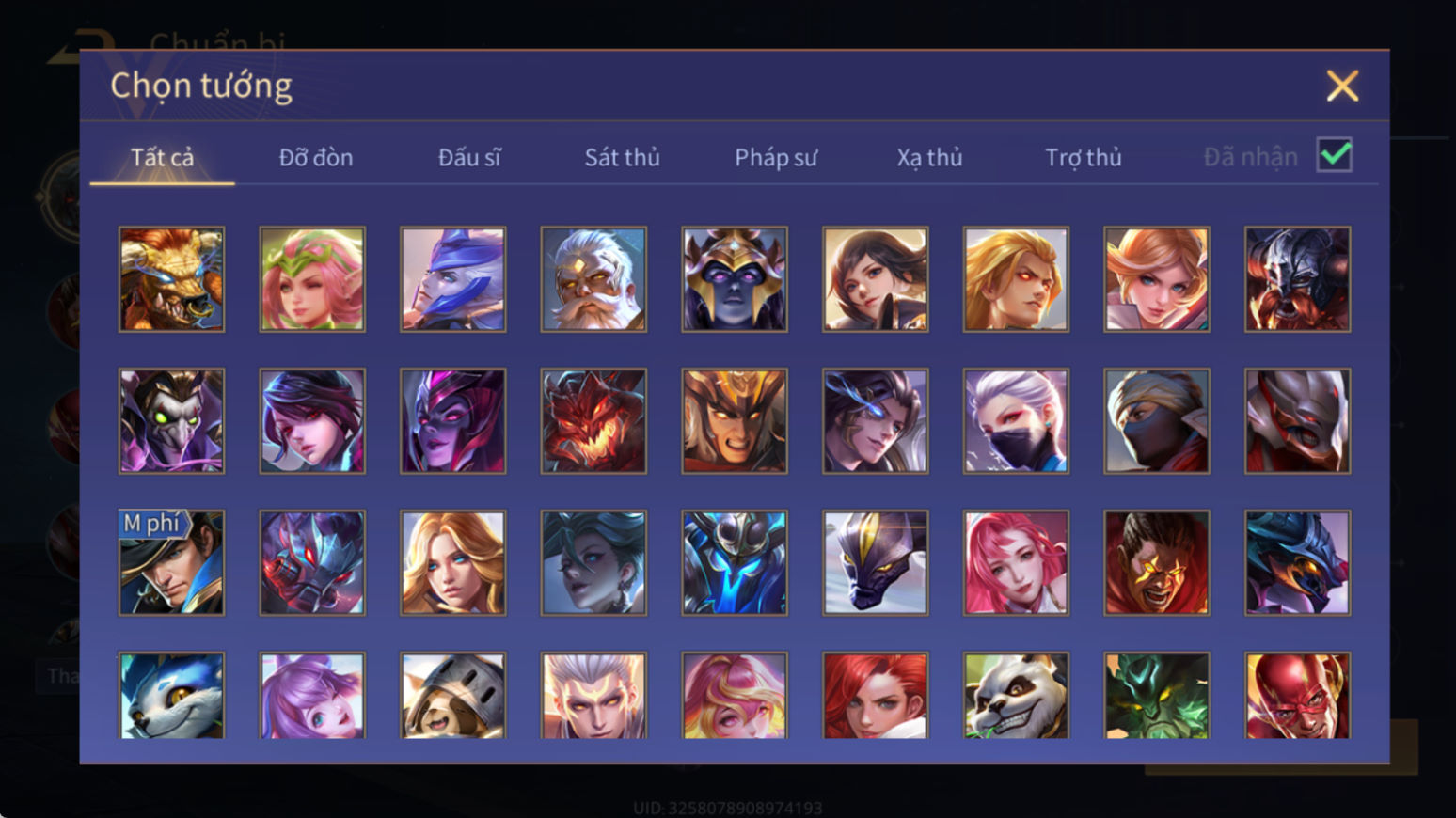Close the Chọn tướng dialog

(x=1342, y=86)
